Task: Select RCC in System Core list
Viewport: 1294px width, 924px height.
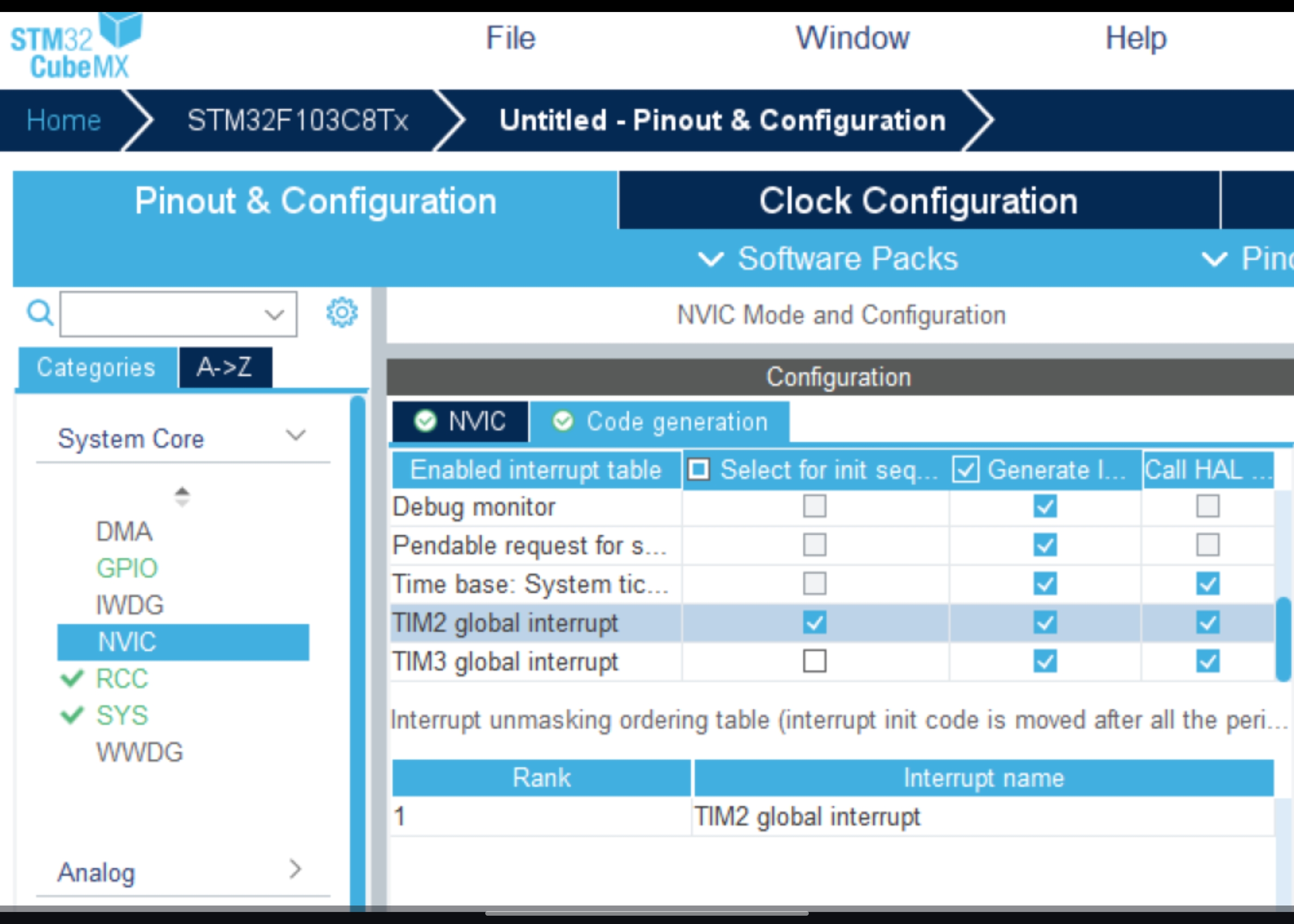Action: point(122,679)
